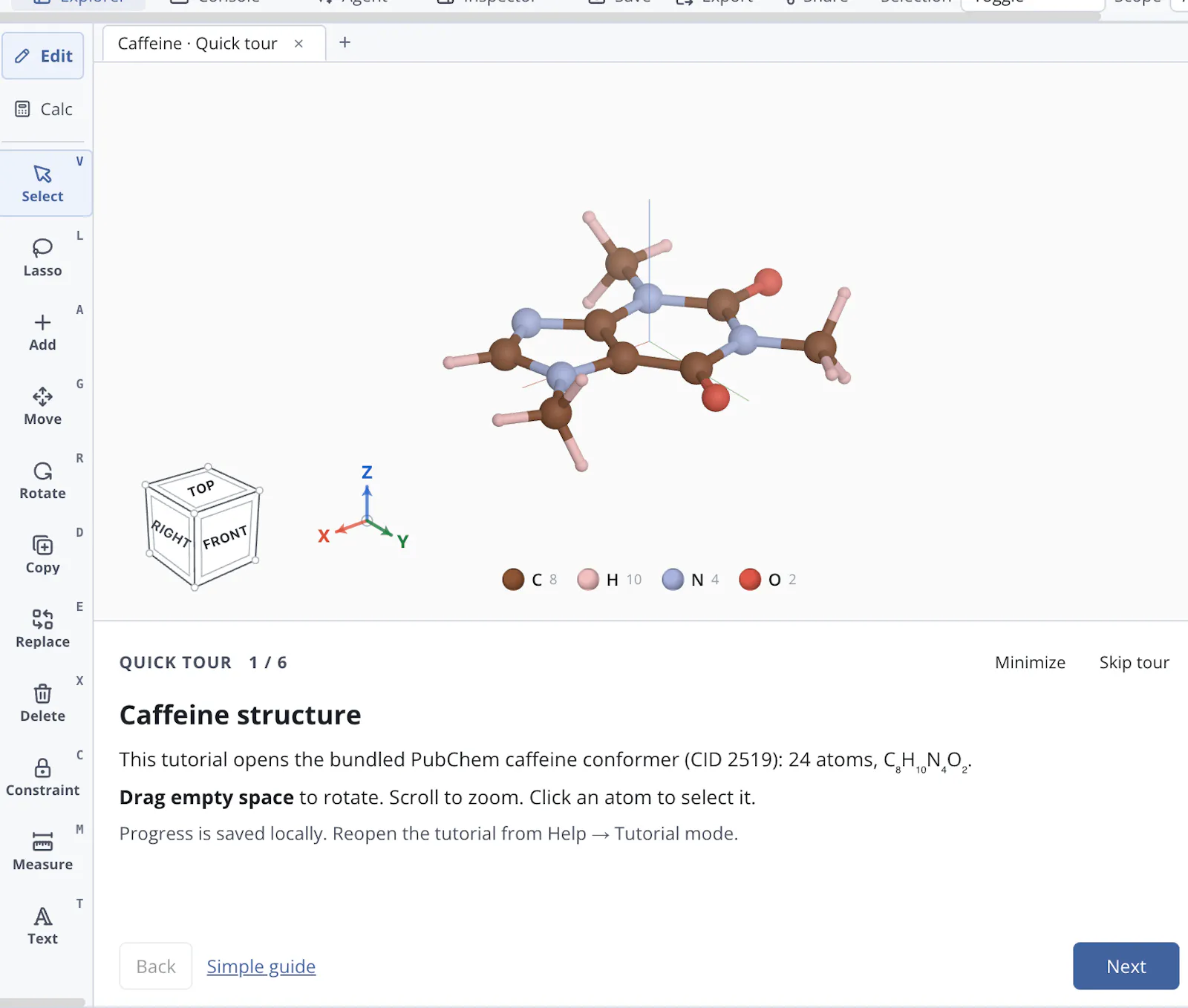Click RIGHT face of the view cube
Viewport: 1188px width, 1008px height.
(171, 534)
